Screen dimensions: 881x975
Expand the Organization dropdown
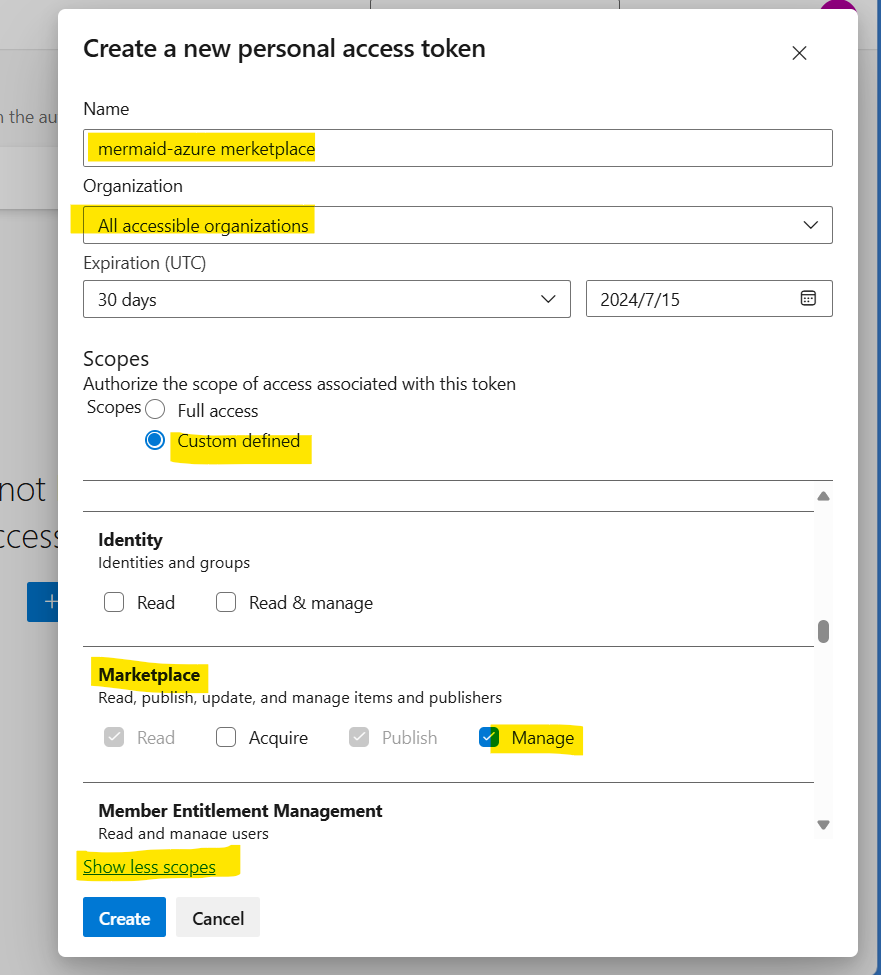[x=457, y=225]
